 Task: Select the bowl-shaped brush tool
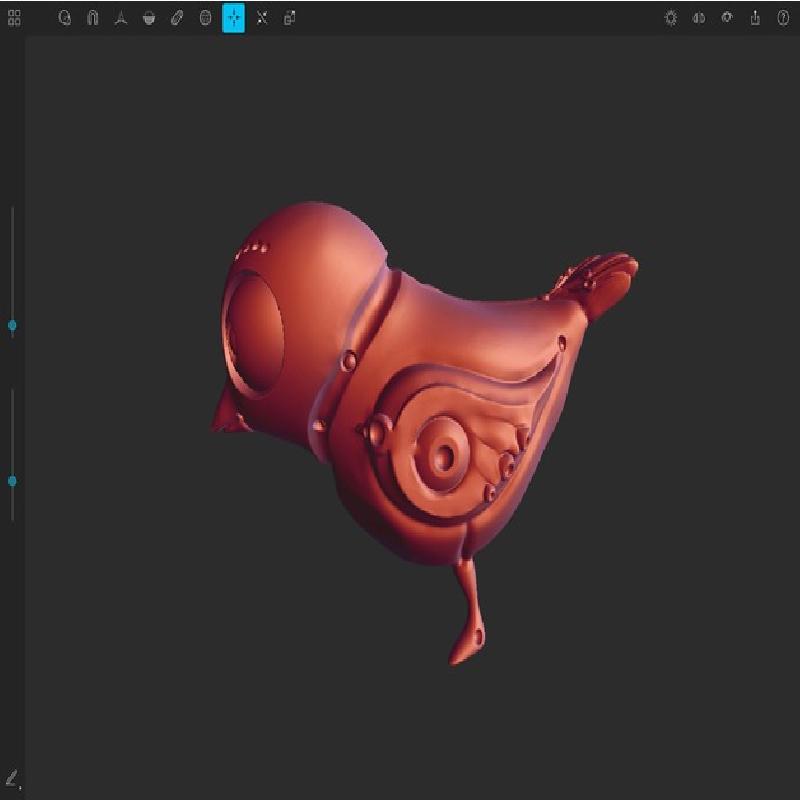point(149,18)
